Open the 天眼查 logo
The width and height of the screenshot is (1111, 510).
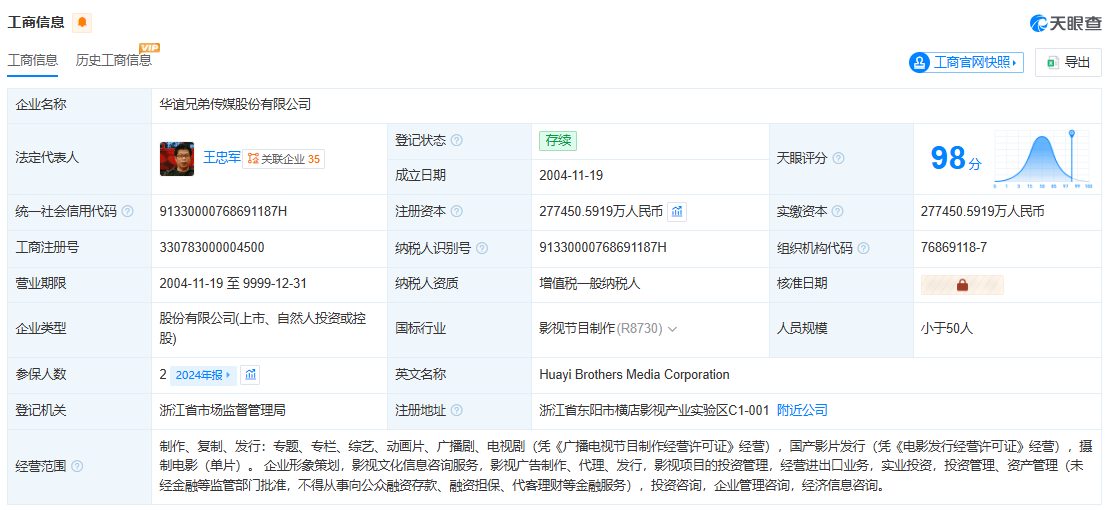1066,23
